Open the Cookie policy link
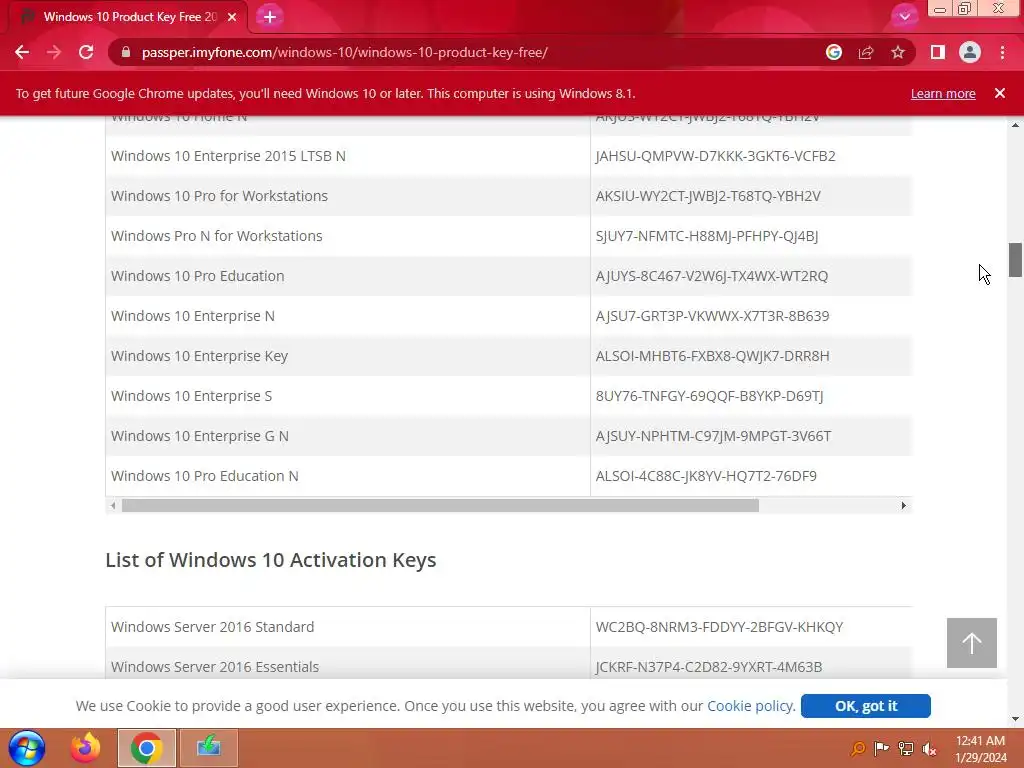The height and width of the screenshot is (768, 1024). click(750, 706)
